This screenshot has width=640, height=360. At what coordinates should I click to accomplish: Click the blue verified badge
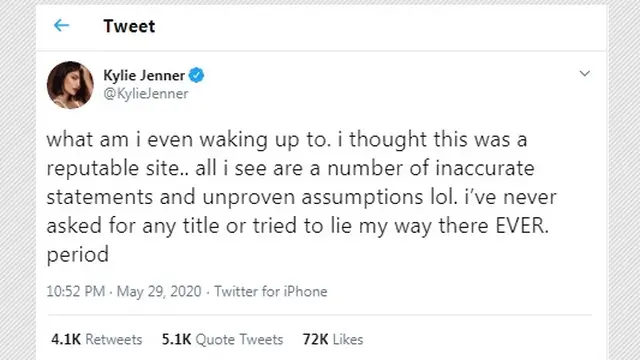196,75
